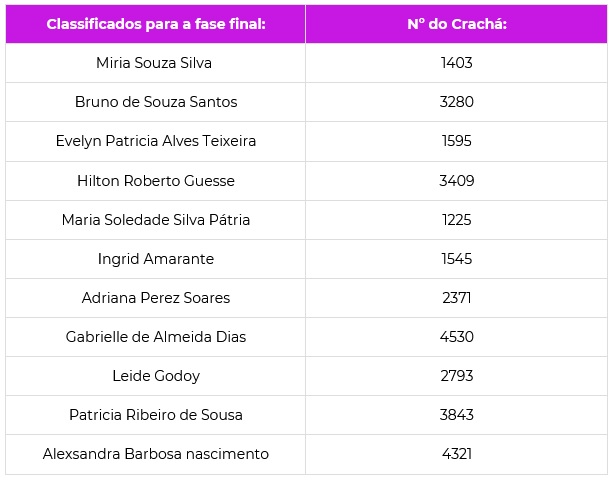This screenshot has height=480, width=613.
Task: Click on Evelyn Patricia Alves Teixeira
Action: click(x=156, y=141)
